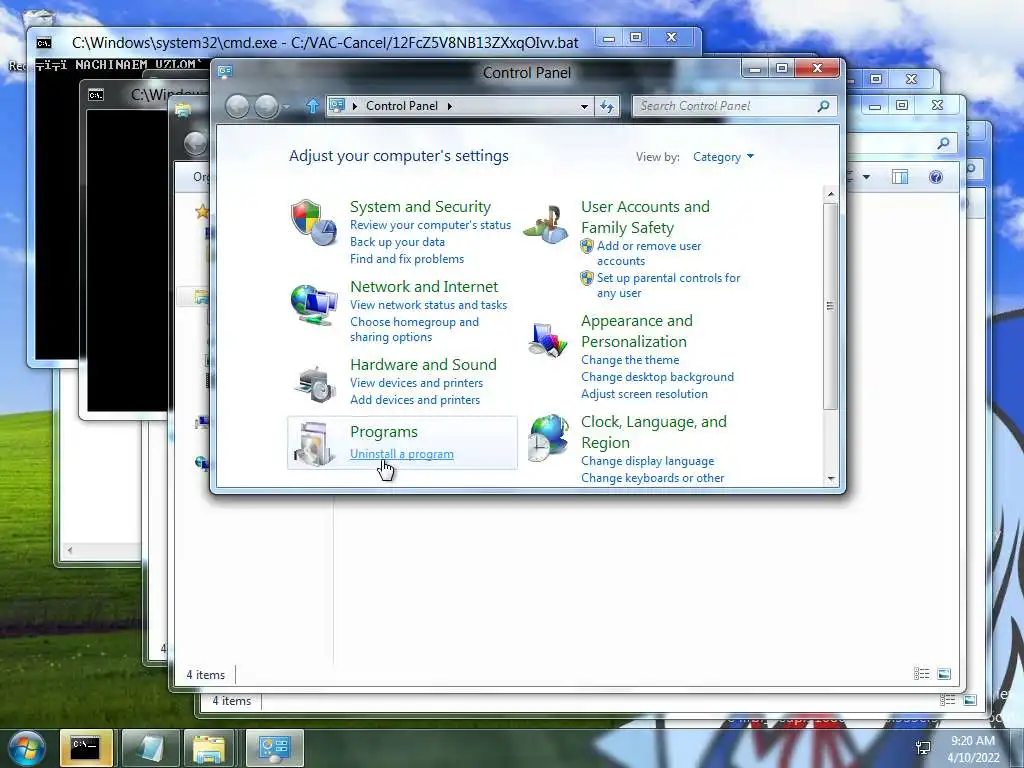Click the refresh button beside address bar
Image resolution: width=1024 pixels, height=768 pixels.
pos(607,106)
